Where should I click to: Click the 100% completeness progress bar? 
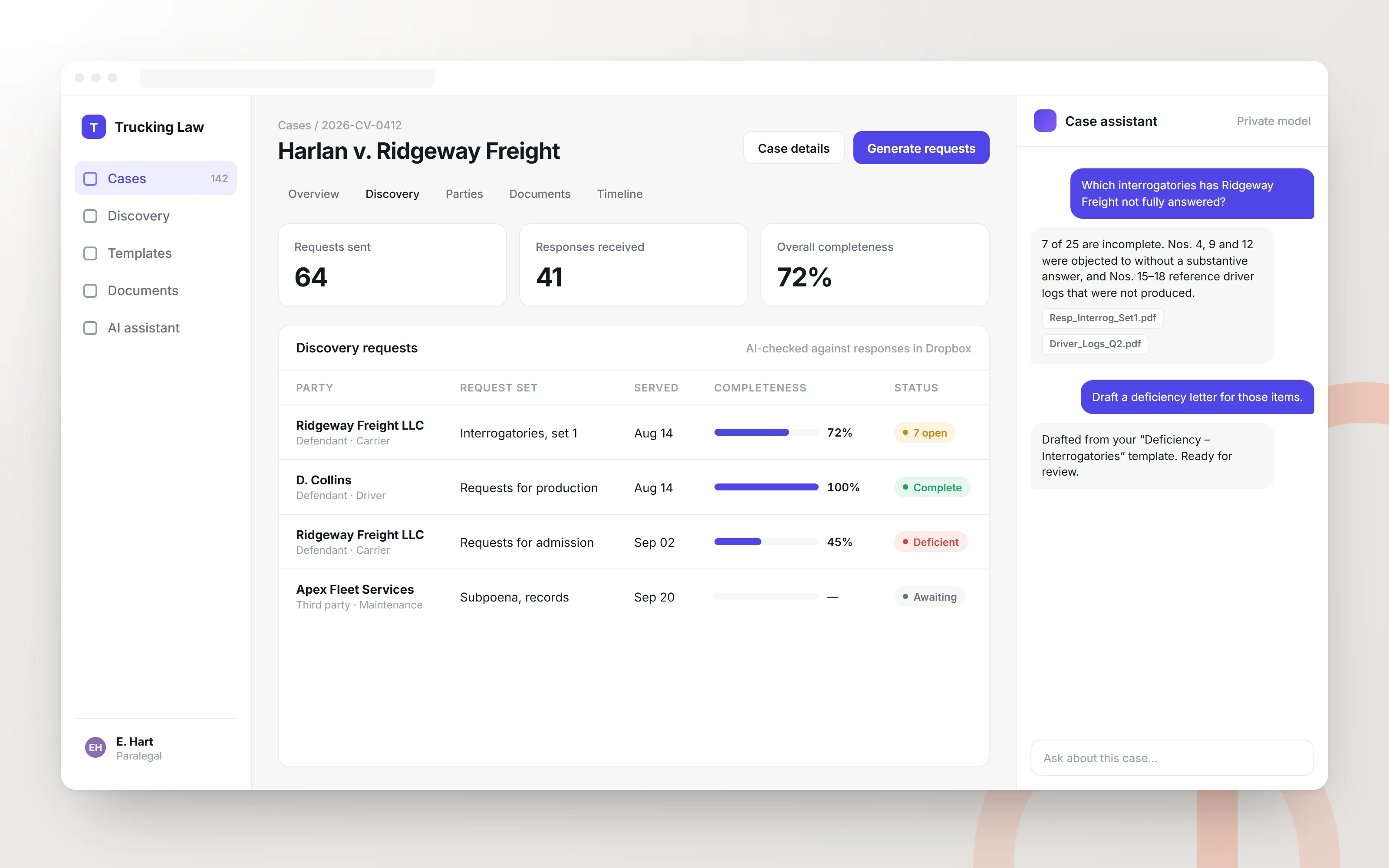[766, 487]
